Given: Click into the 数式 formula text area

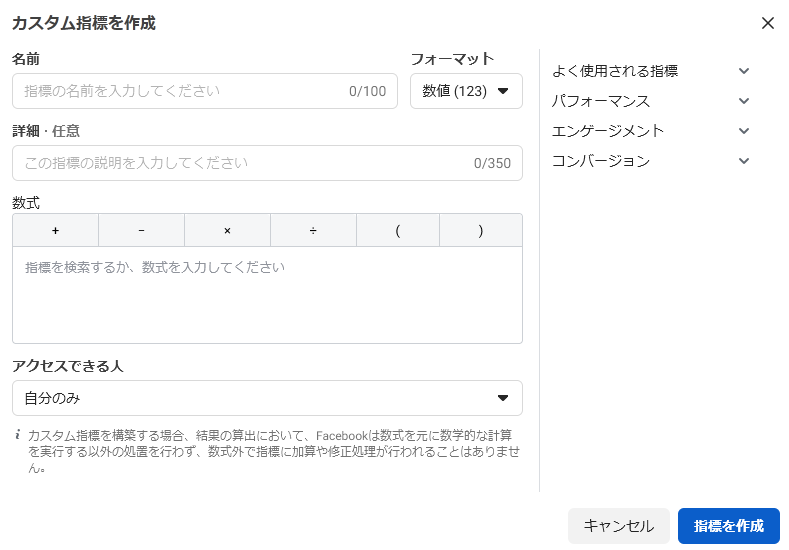Looking at the screenshot, I should tap(267, 295).
